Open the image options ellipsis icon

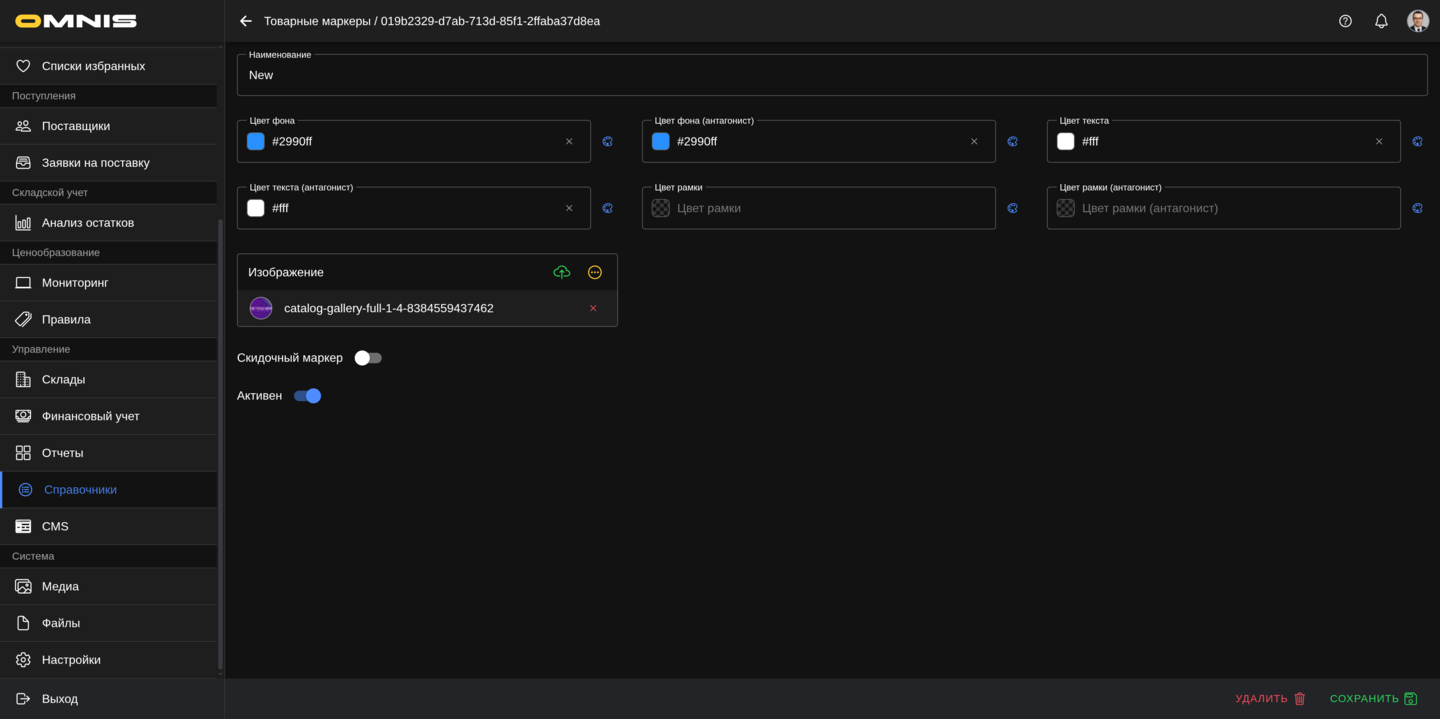click(x=595, y=272)
